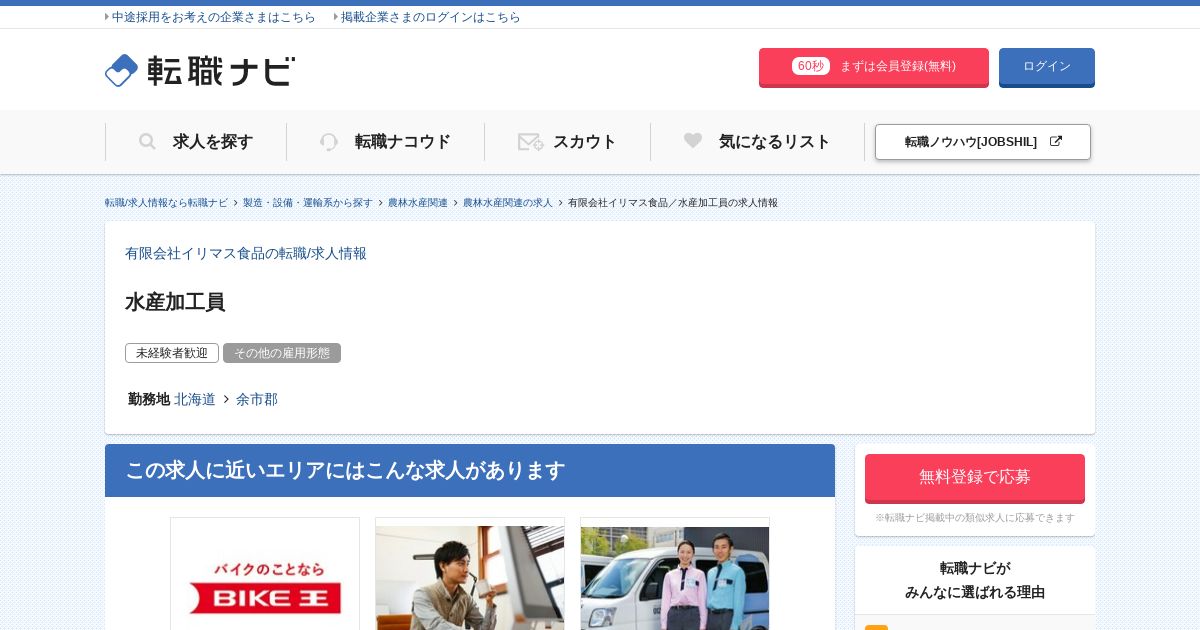The width and height of the screenshot is (1200, 630).
Task: Click the 有限会社イリマス食品／水産加工員の求人情報 breadcrumb text
Action: point(673,203)
